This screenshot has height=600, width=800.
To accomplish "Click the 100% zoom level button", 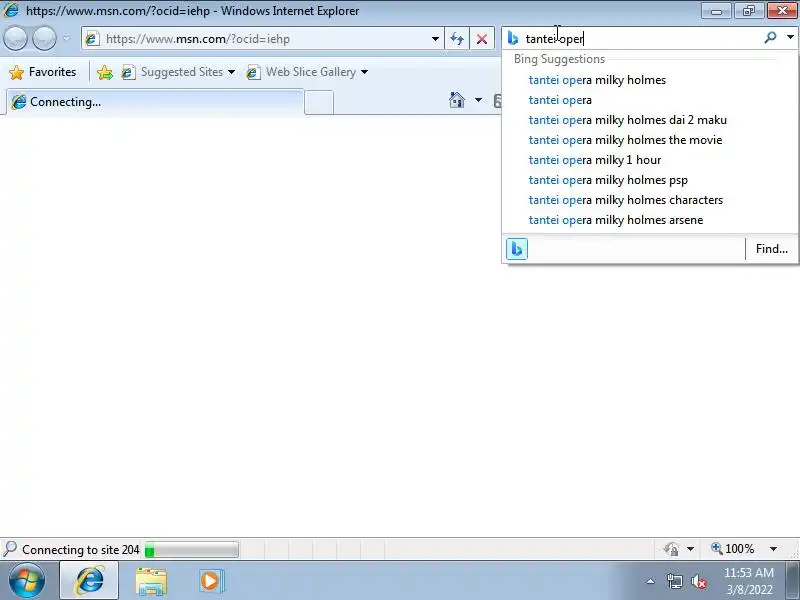I will (733, 549).
